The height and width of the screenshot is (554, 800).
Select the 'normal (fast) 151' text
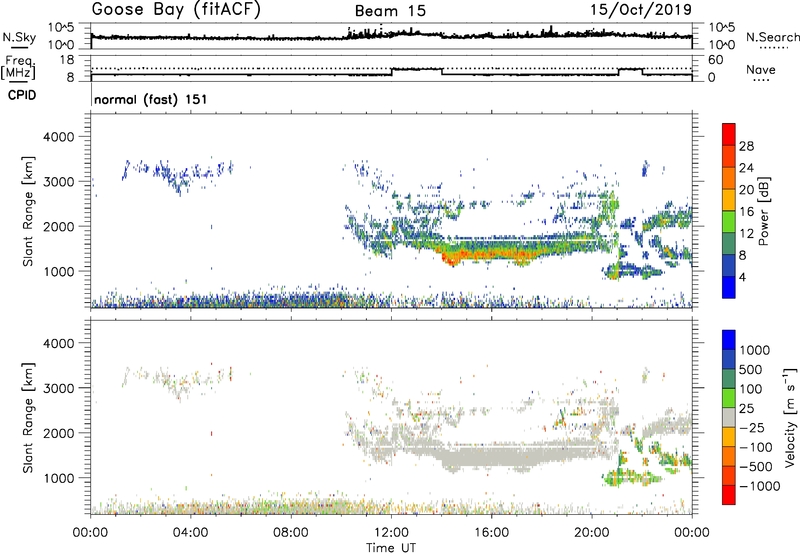click(x=151, y=99)
